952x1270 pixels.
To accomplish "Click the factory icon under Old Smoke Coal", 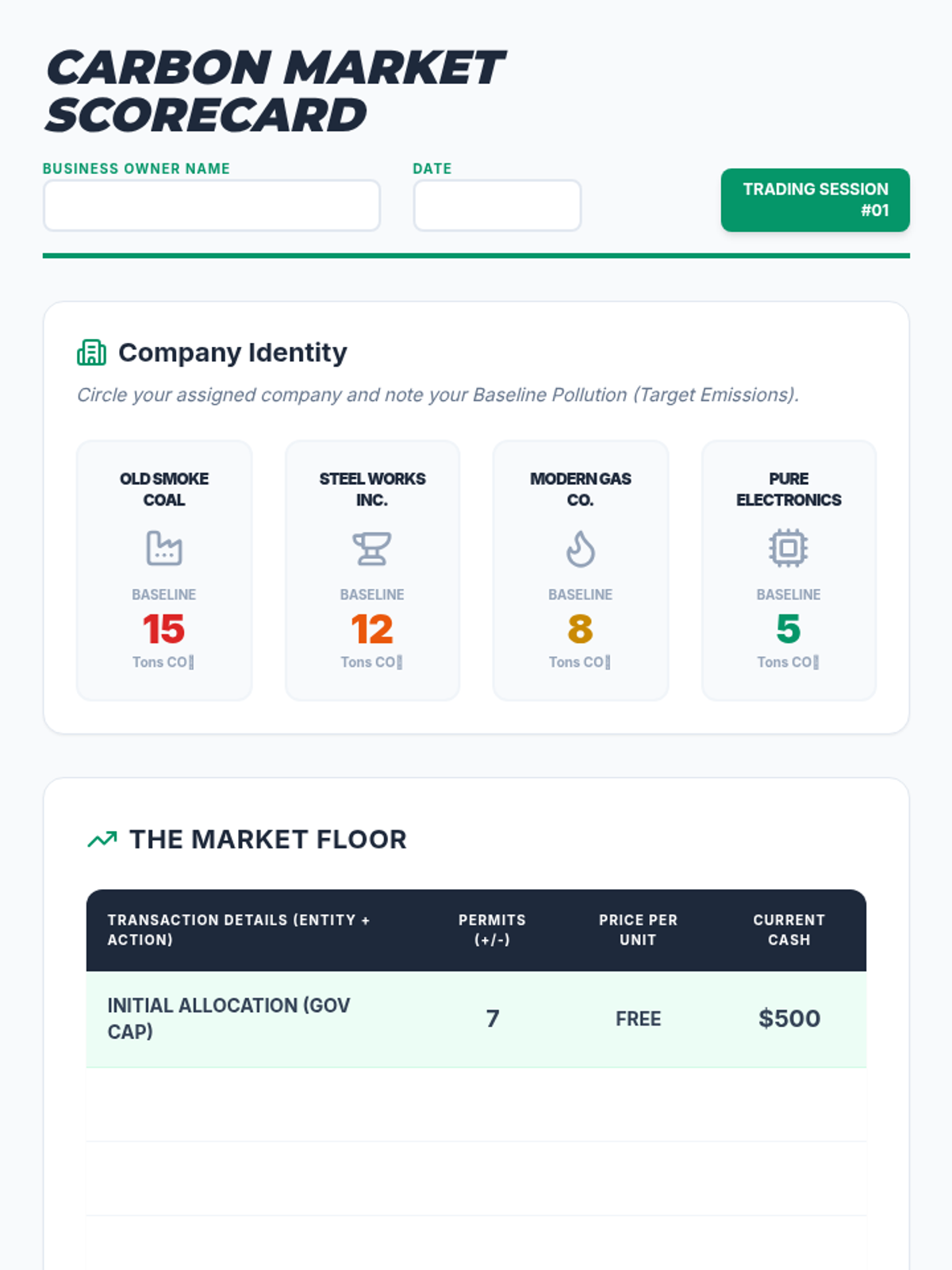I will [164, 548].
